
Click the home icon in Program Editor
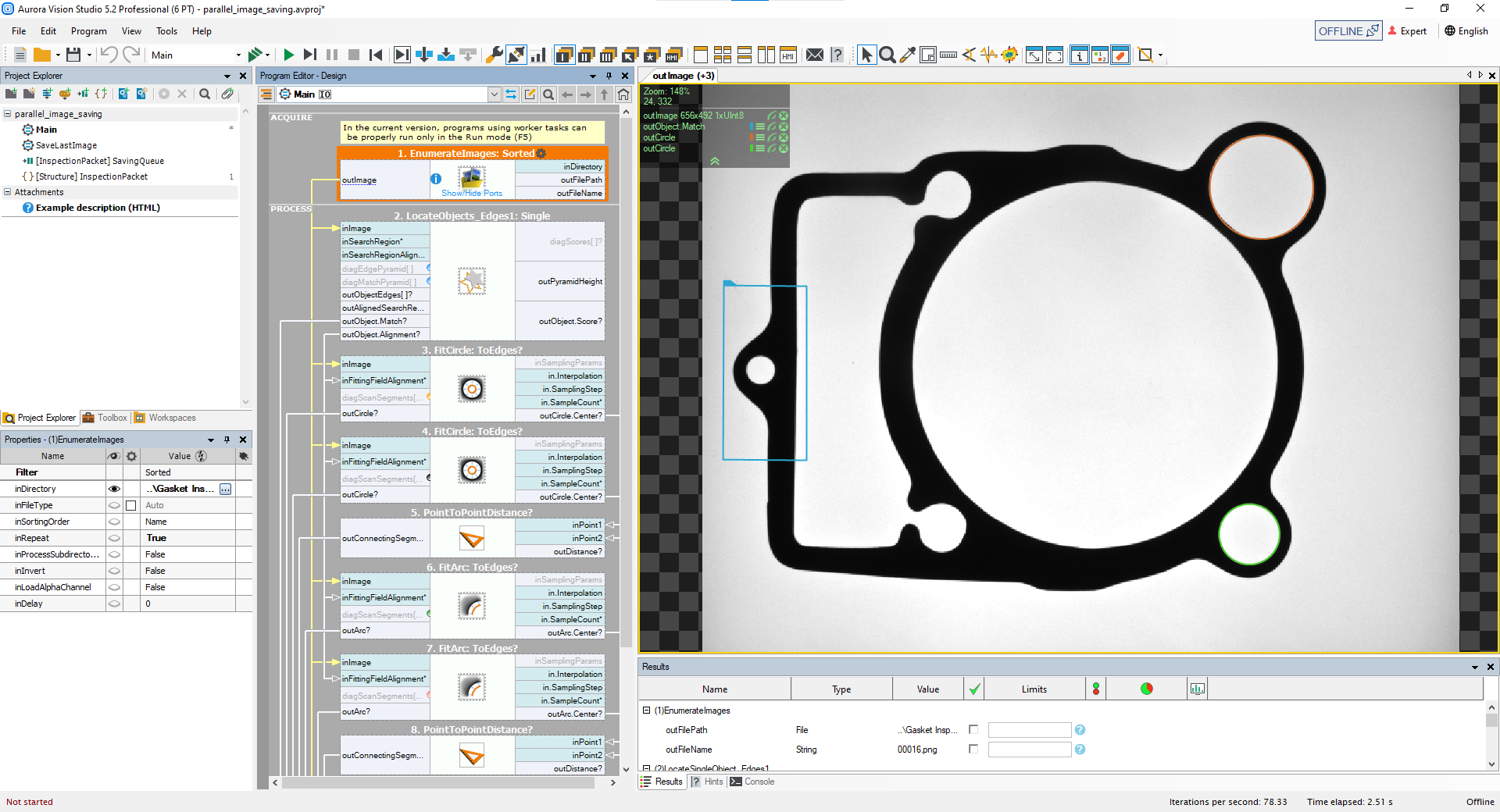tap(623, 94)
